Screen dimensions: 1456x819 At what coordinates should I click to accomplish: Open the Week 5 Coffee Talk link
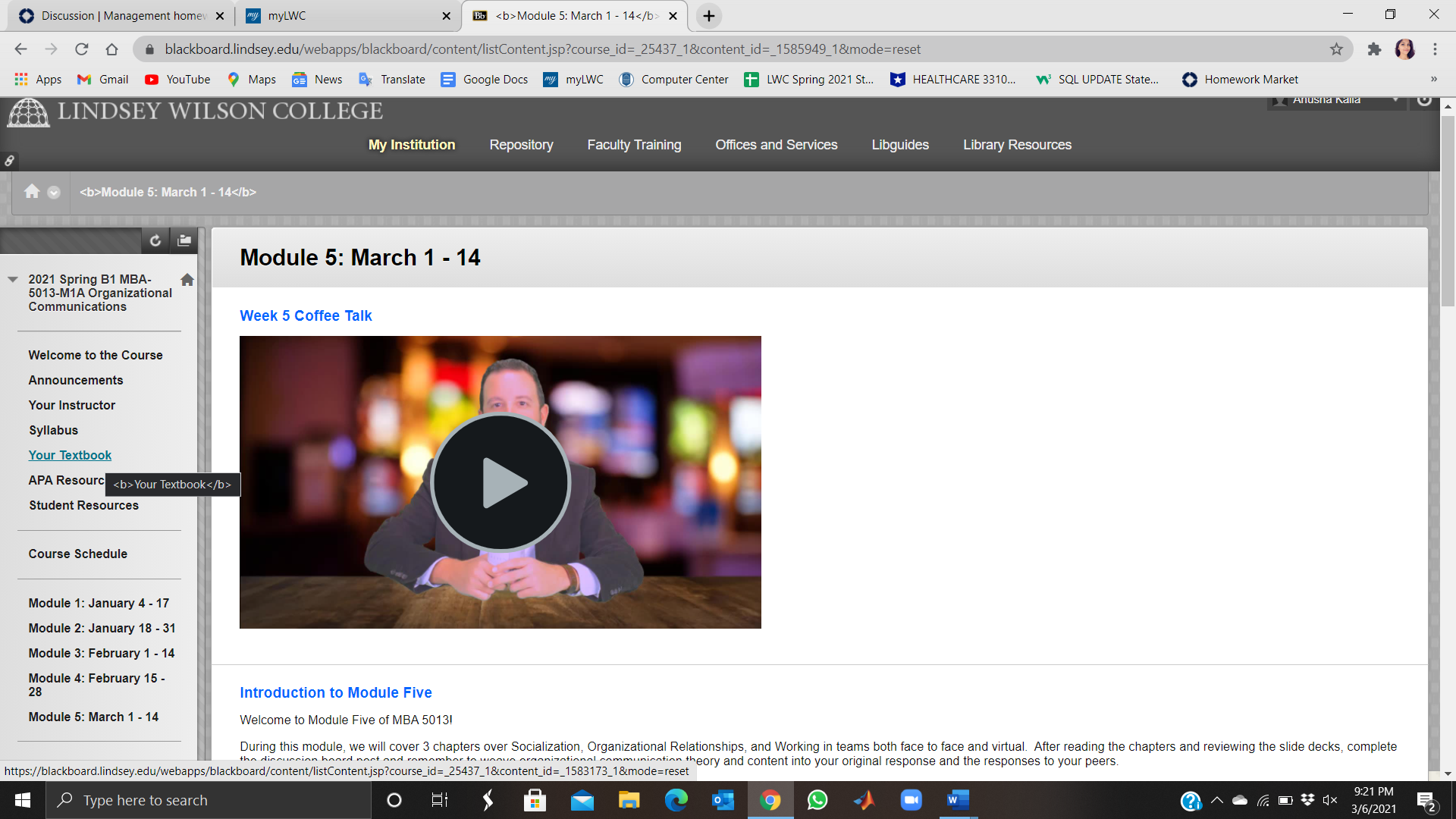306,315
